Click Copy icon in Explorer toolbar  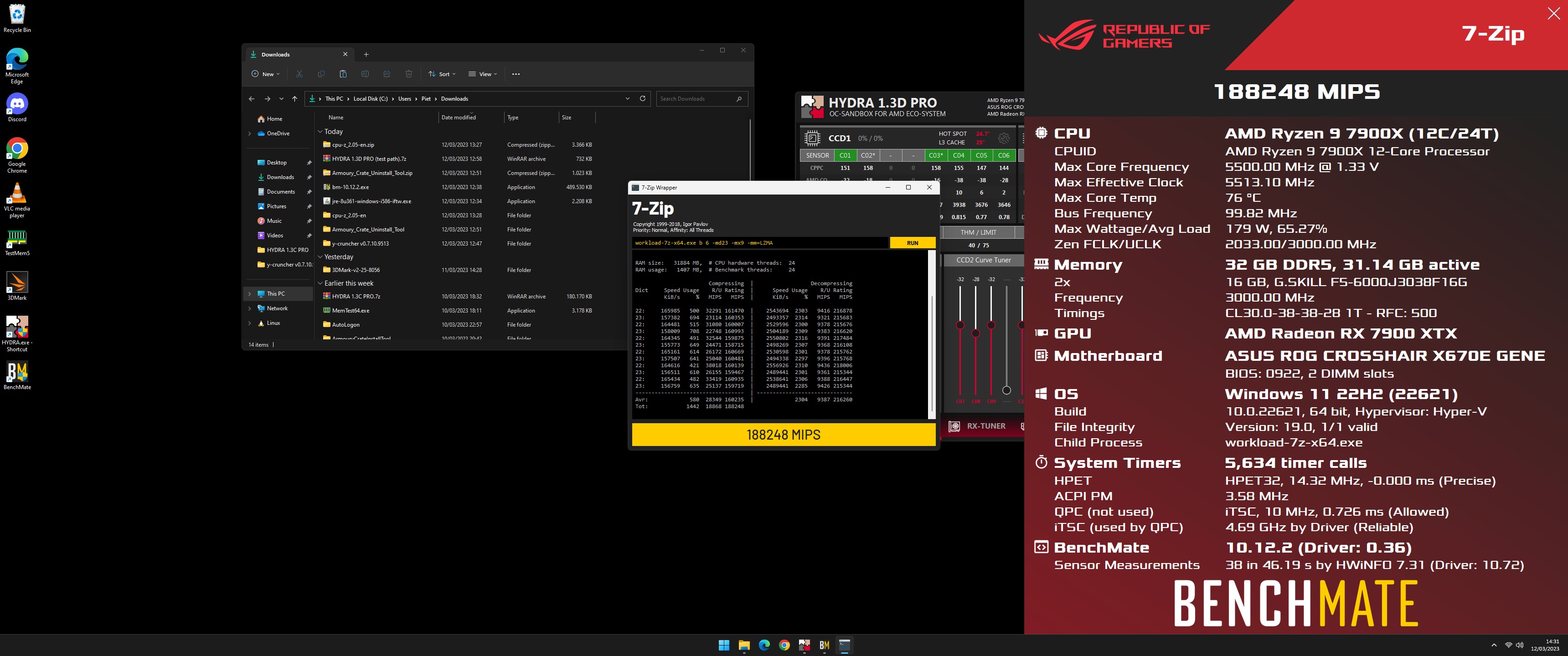(x=321, y=74)
